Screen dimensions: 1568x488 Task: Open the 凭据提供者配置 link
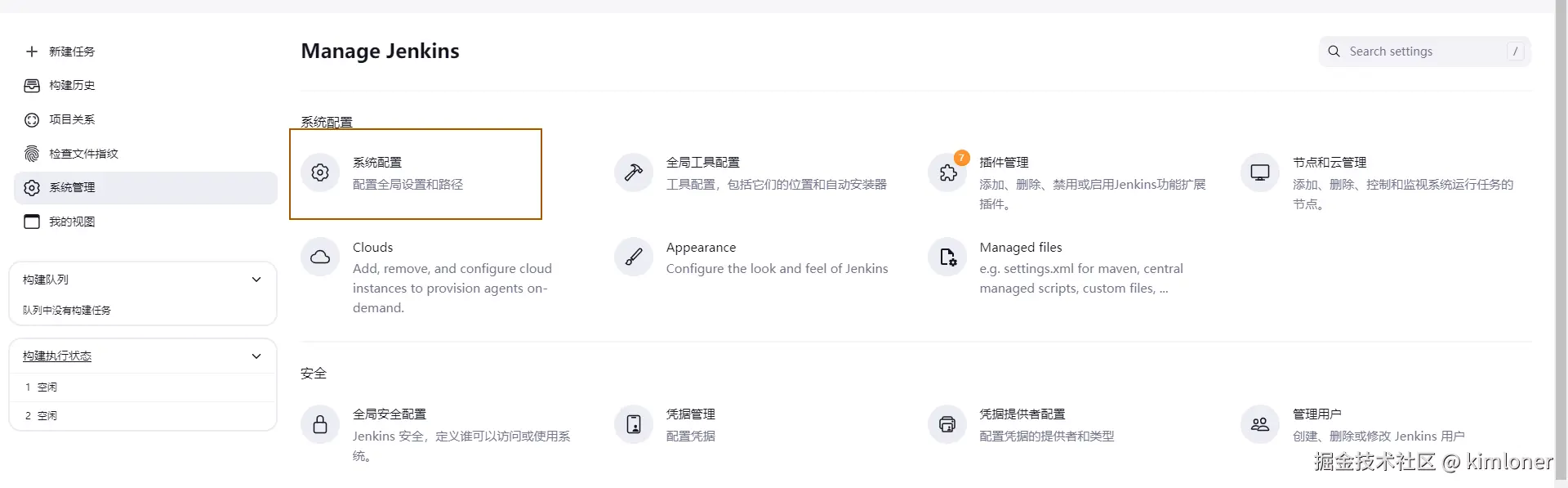click(1022, 414)
